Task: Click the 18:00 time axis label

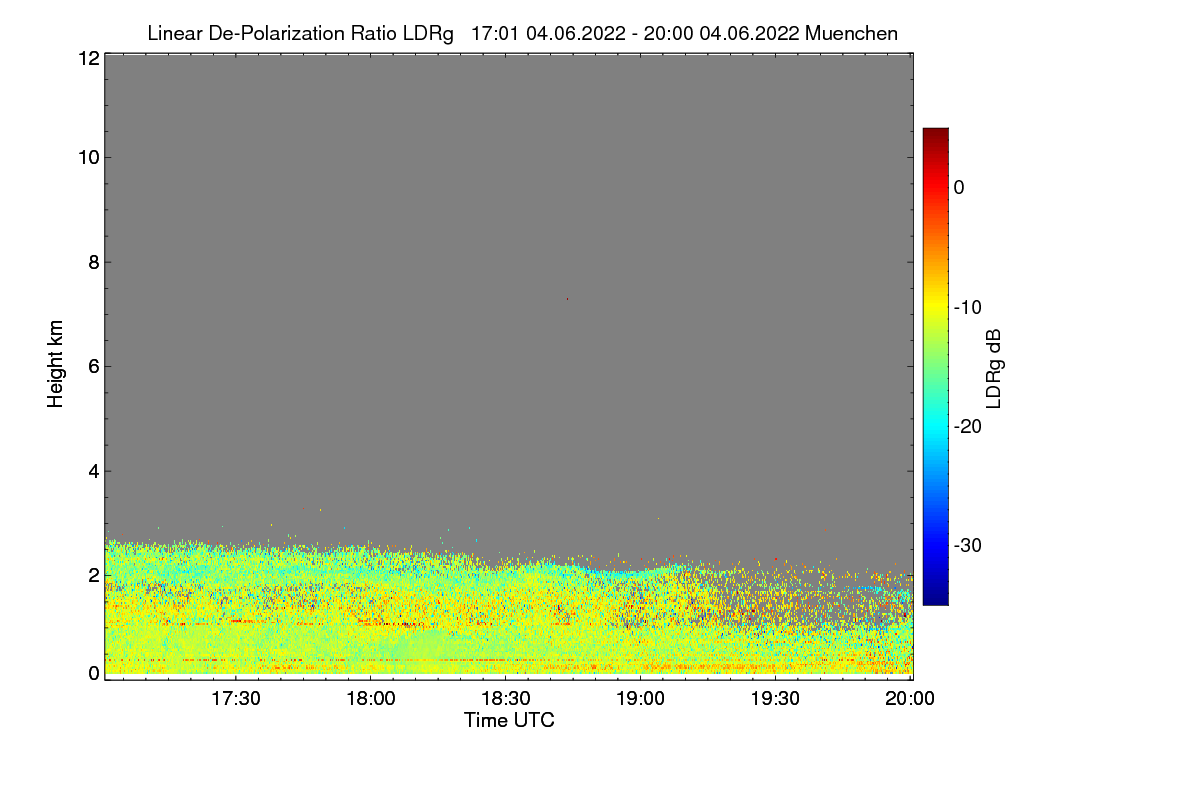Action: pos(370,700)
